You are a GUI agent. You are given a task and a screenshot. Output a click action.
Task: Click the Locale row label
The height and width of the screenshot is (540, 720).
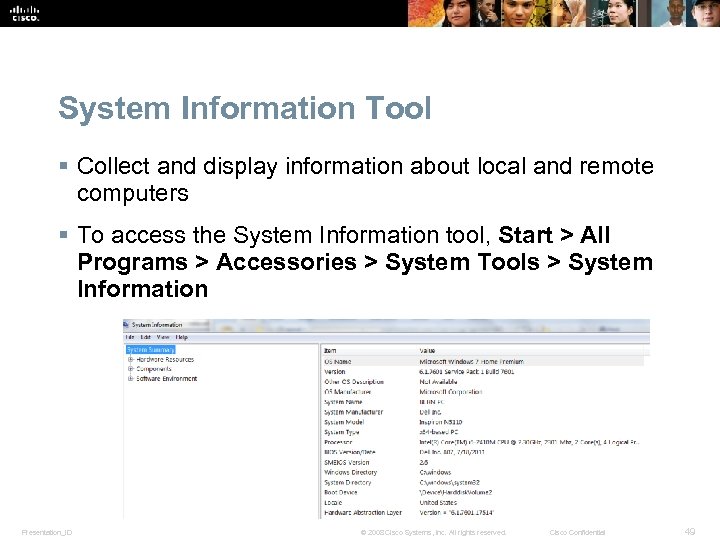coord(333,503)
